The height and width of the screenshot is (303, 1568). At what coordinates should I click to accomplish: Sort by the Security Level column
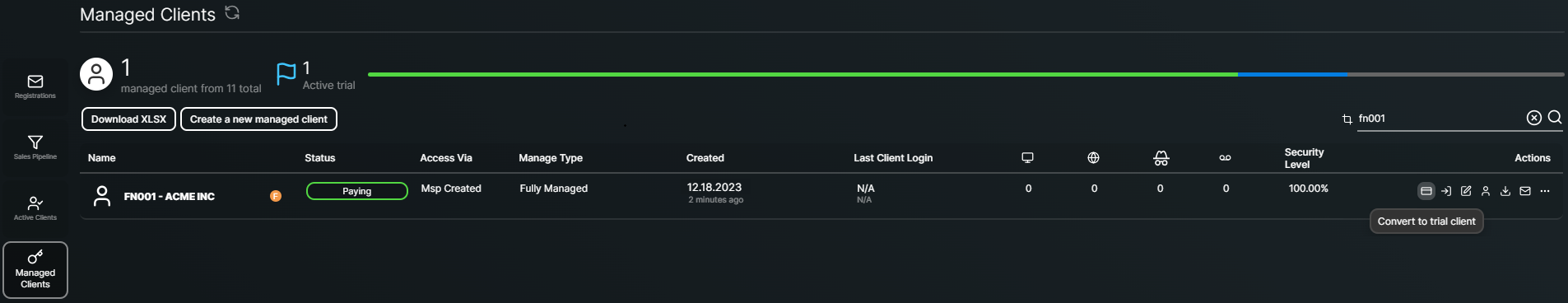click(1305, 158)
